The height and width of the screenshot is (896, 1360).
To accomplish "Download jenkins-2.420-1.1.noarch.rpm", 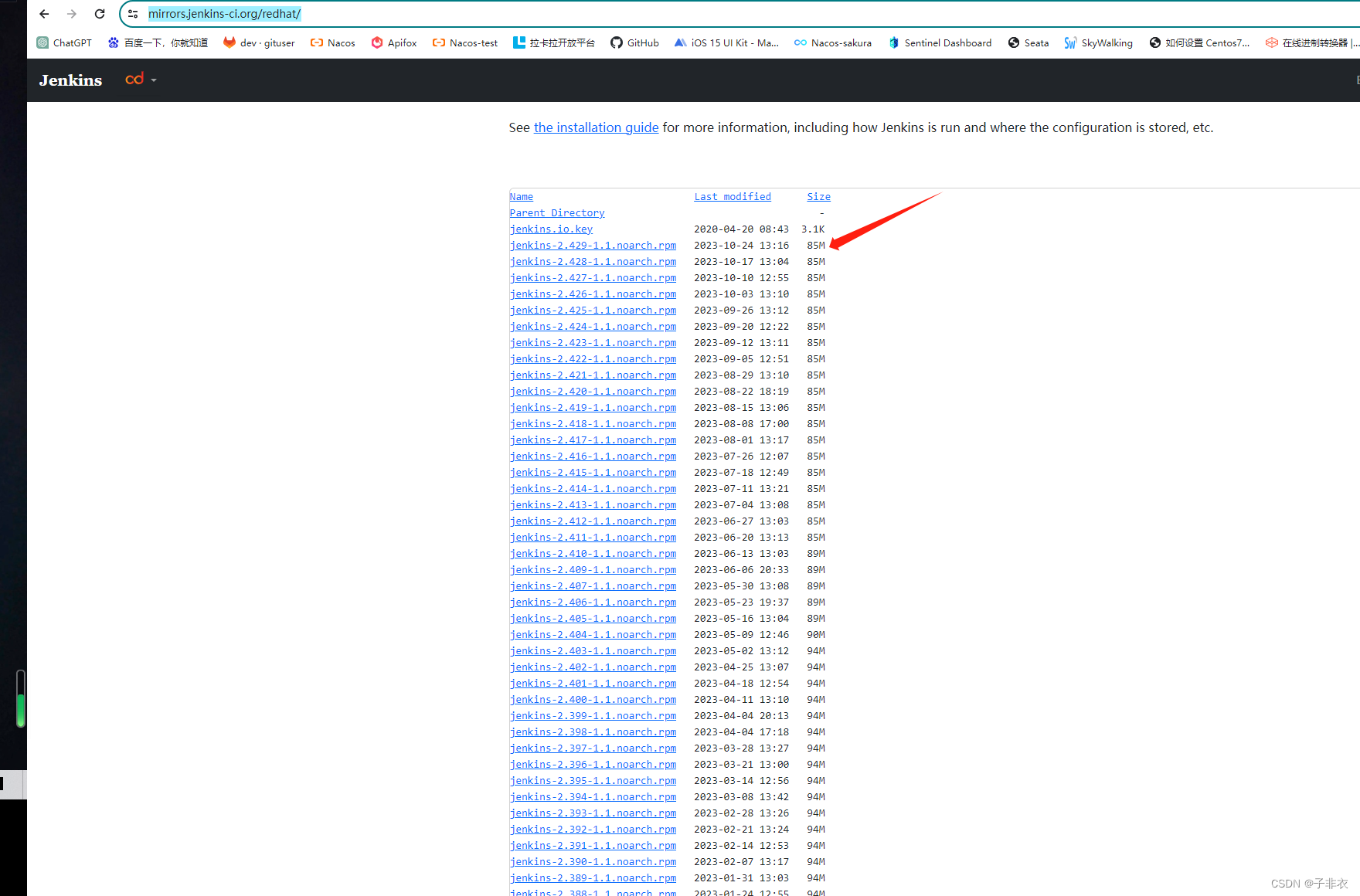I will [x=593, y=392].
